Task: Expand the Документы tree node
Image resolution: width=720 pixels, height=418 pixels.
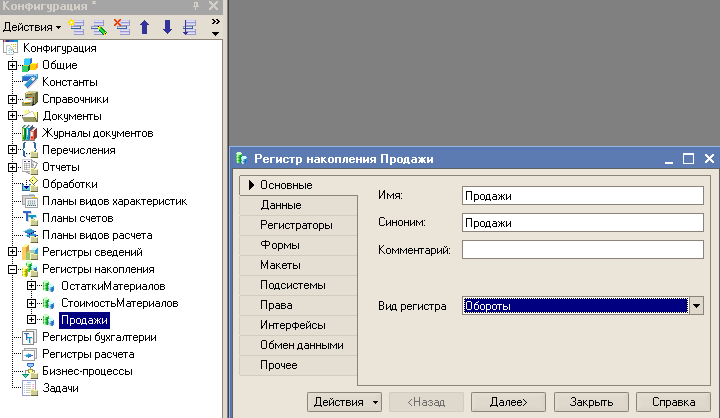Action: (x=12, y=116)
